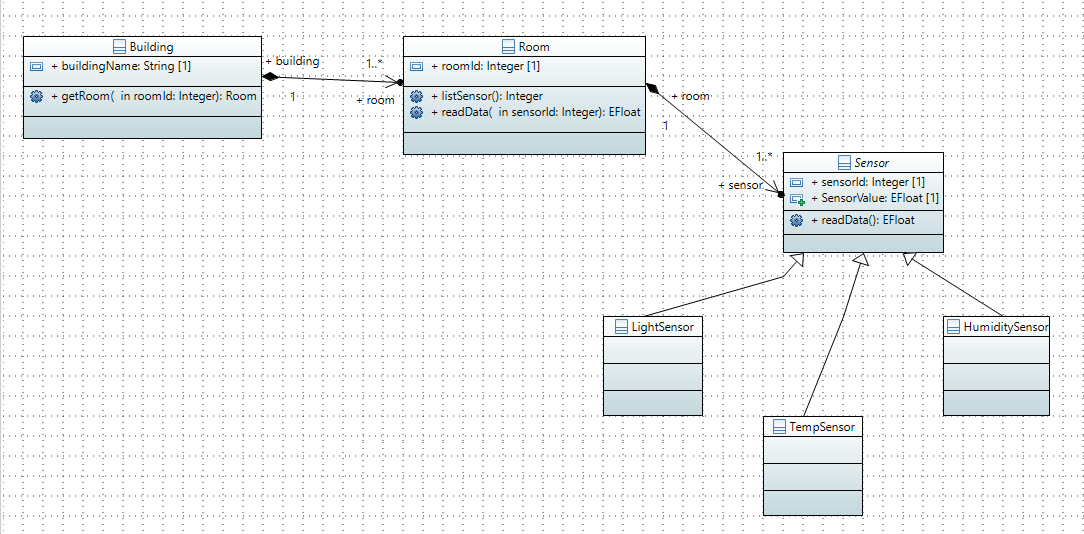
Task: Click the TempSensor class icon
Action: pyautogui.click(x=779, y=427)
